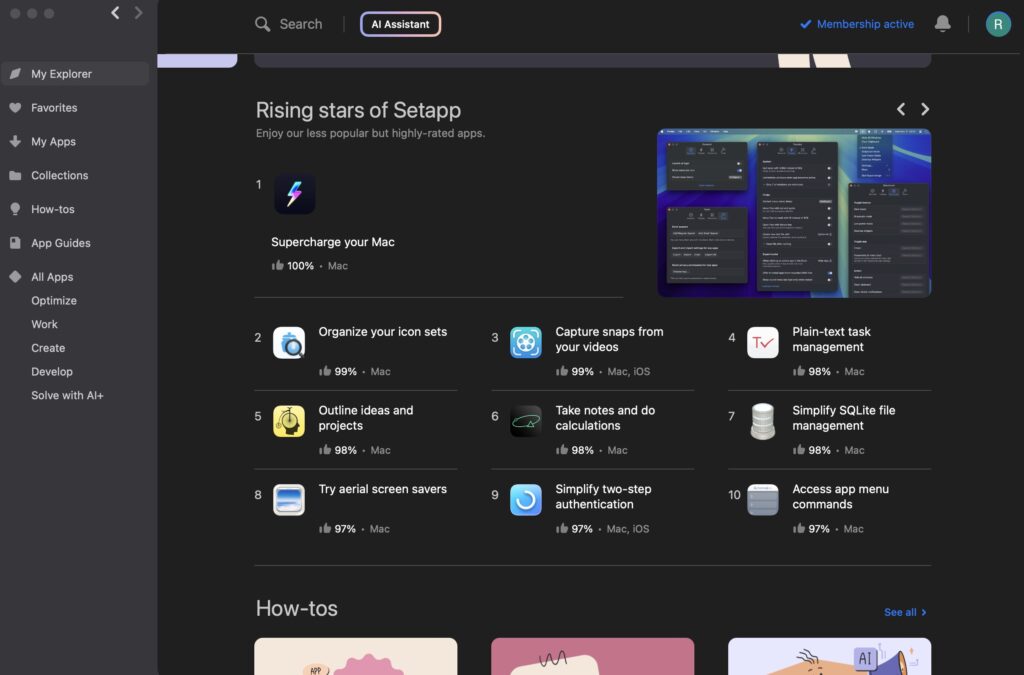Open the video snaps capture app icon
1024x675 pixels.
point(526,343)
